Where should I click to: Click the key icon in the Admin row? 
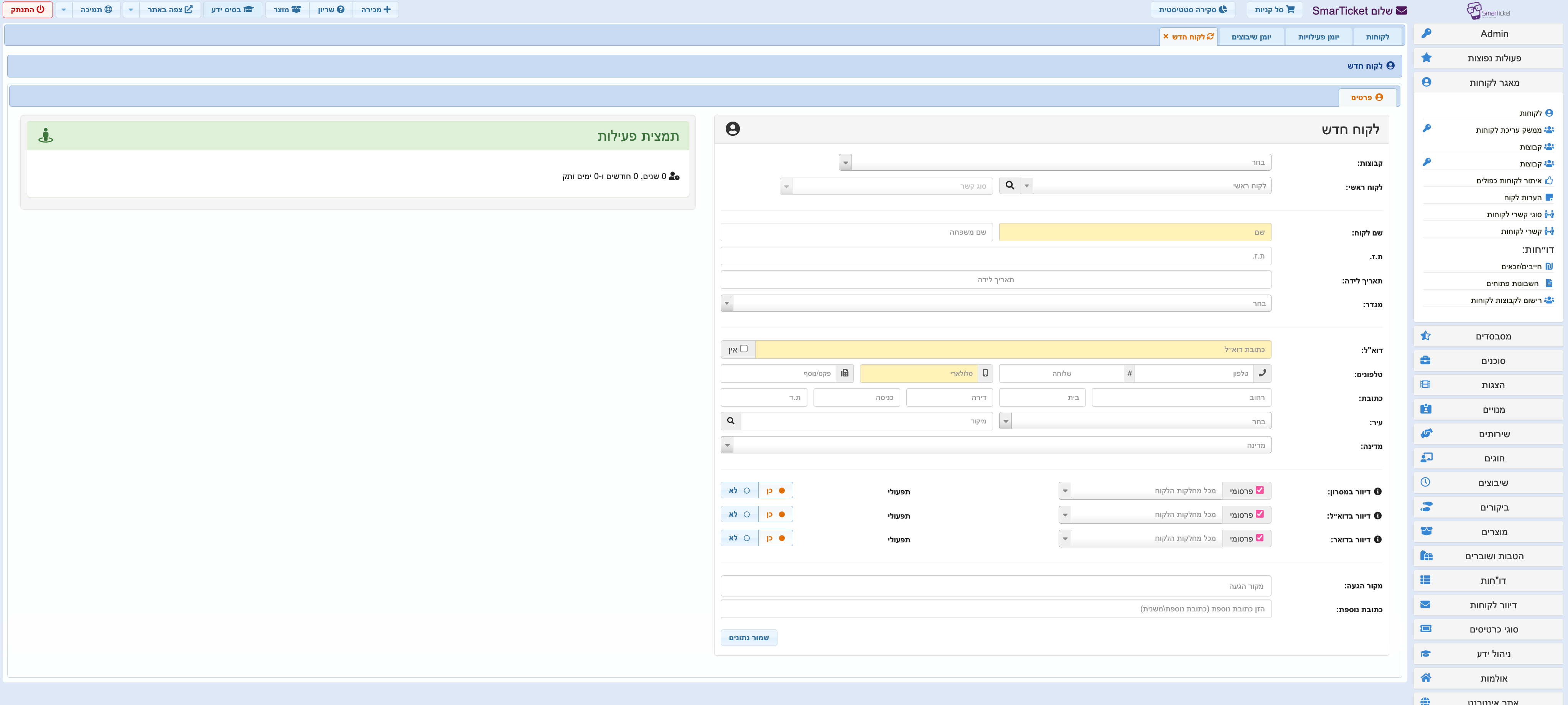(1426, 33)
